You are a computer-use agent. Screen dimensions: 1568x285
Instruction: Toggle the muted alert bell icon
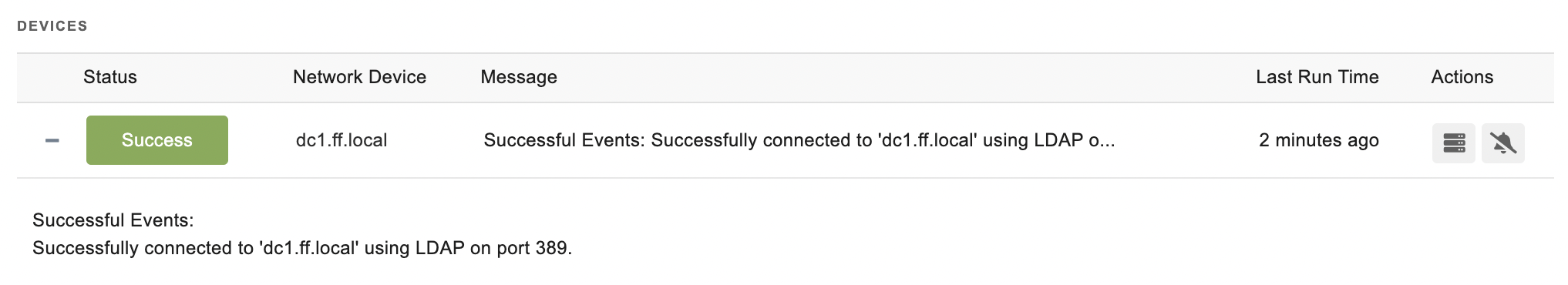[1503, 143]
